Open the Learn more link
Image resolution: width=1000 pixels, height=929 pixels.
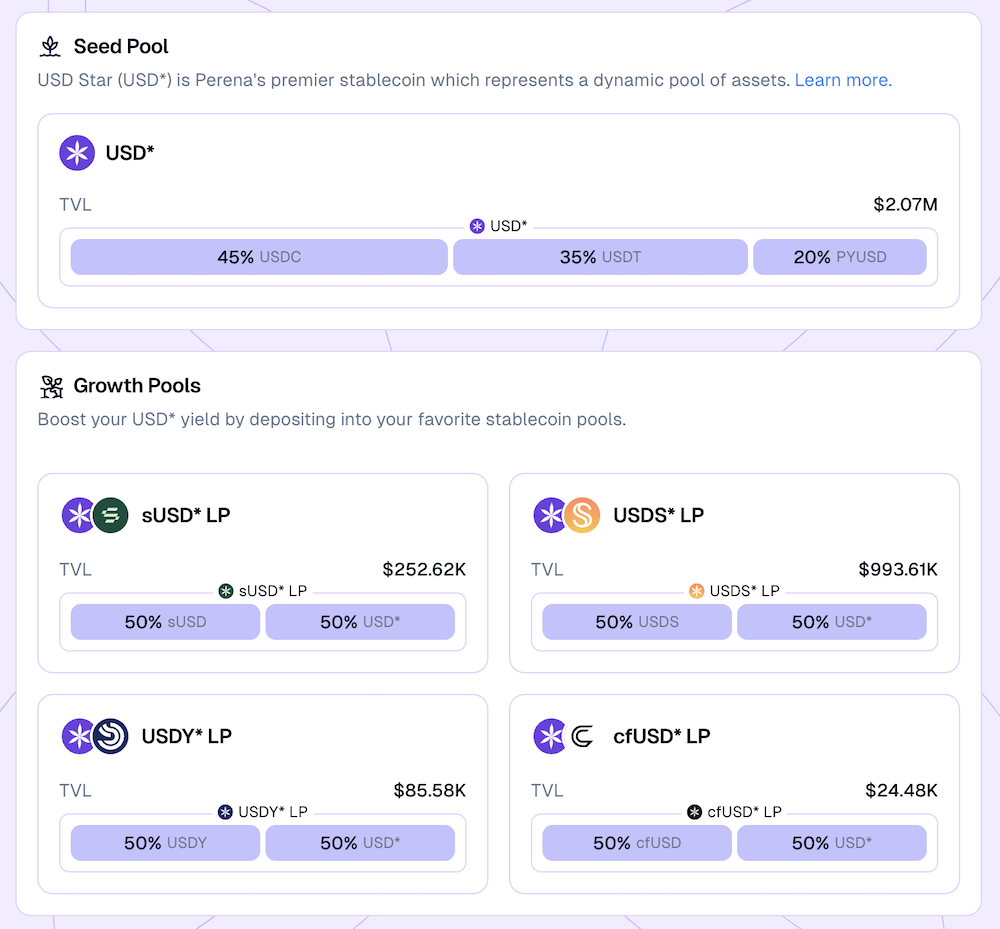[843, 80]
